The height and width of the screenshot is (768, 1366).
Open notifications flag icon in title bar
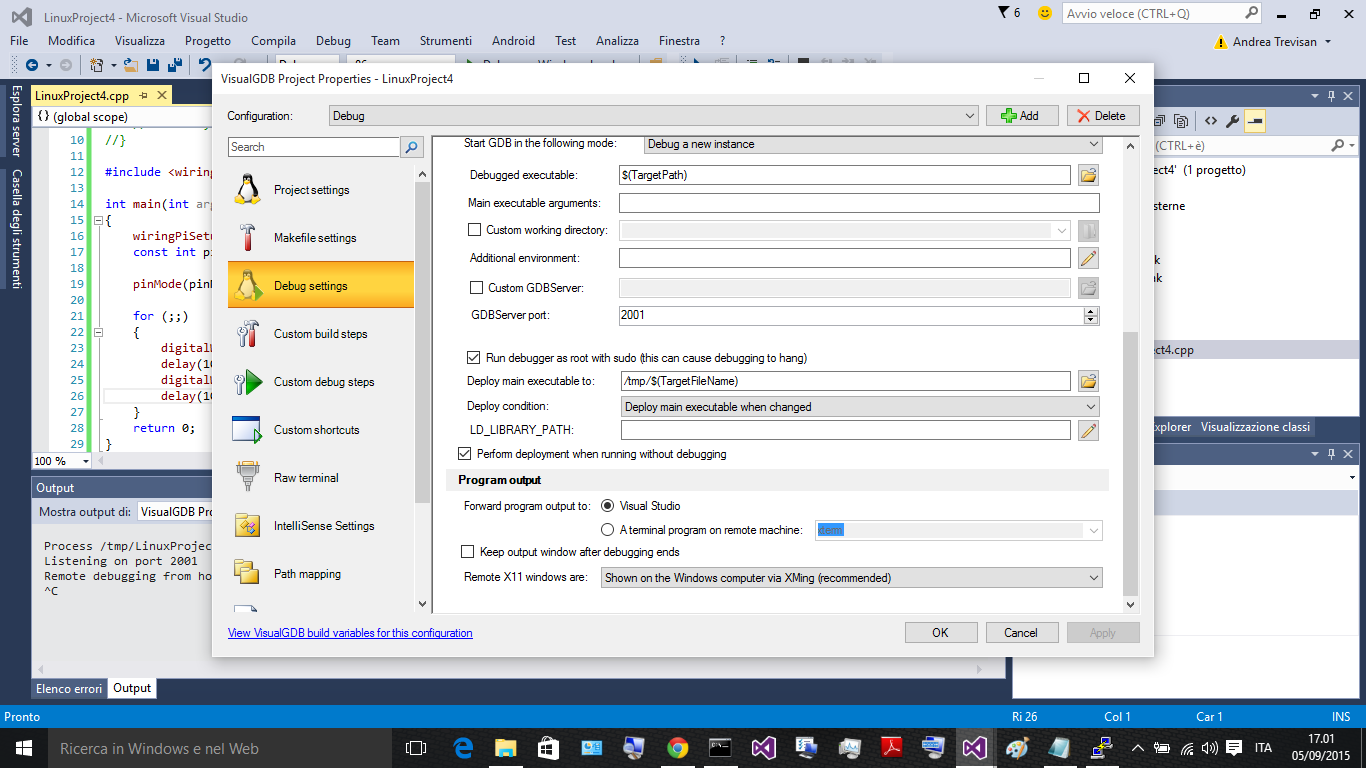pyautogui.click(x=1004, y=13)
